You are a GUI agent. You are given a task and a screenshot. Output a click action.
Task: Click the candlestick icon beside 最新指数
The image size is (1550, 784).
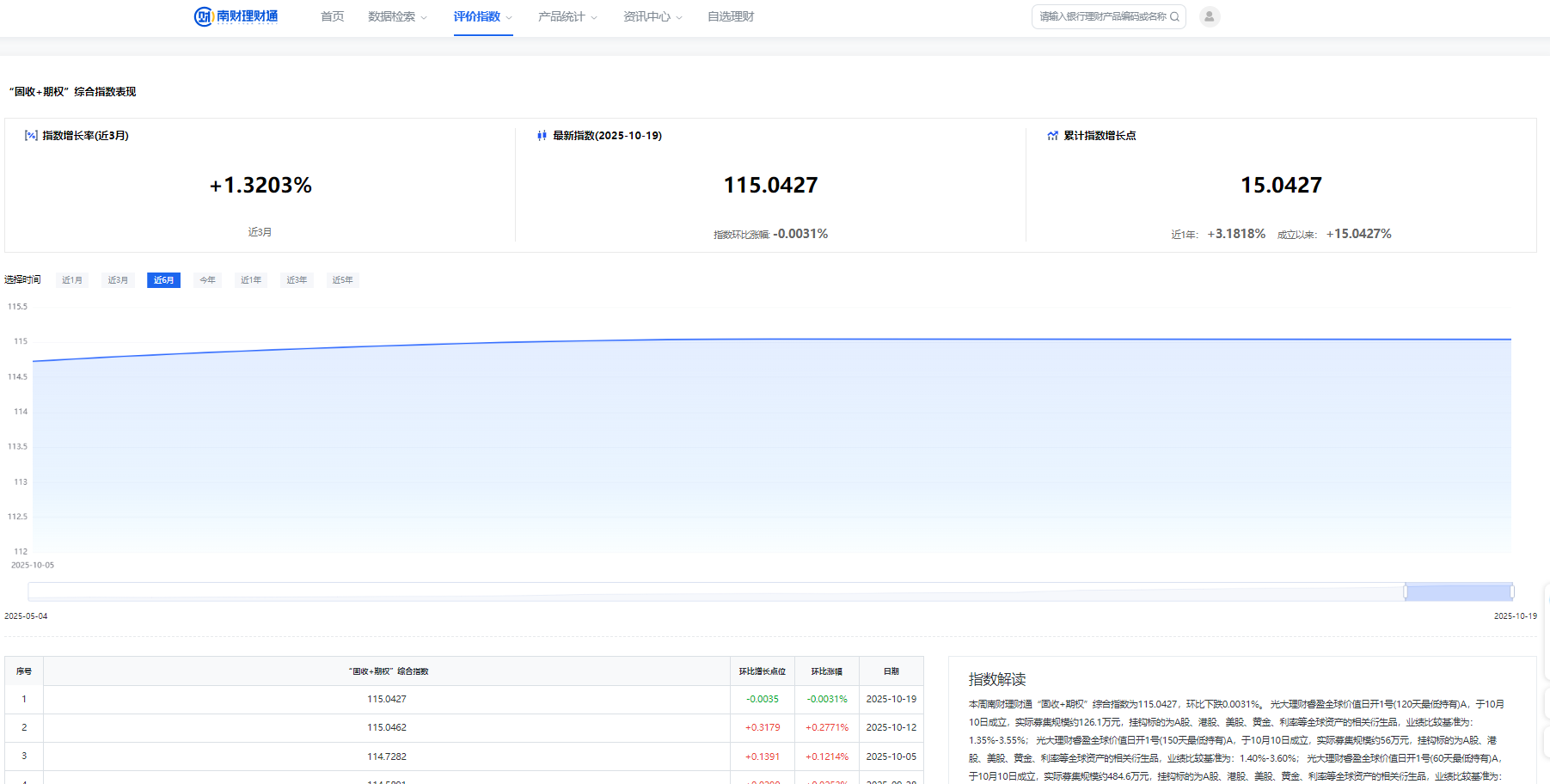pos(542,136)
